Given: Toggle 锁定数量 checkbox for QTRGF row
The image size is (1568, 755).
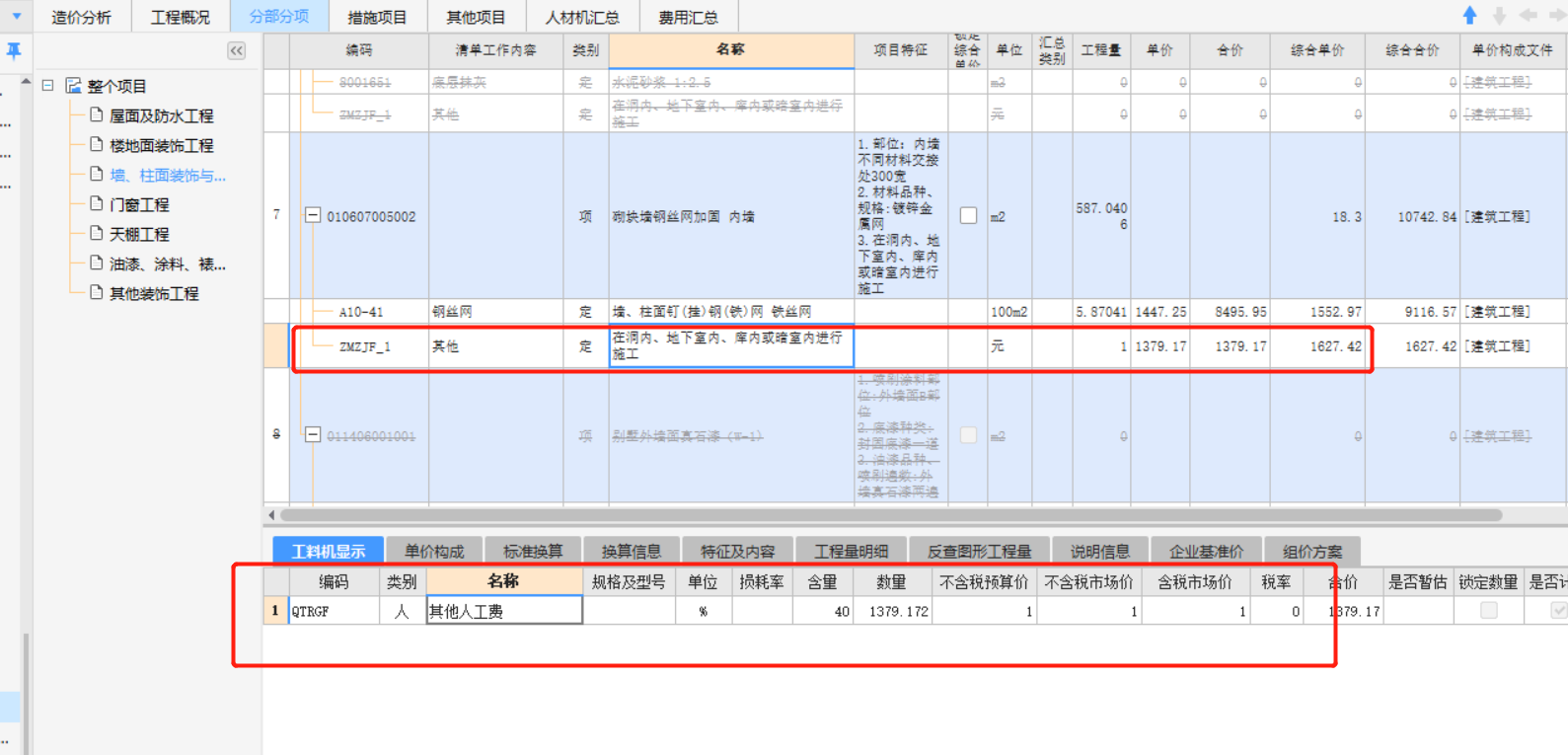Looking at the screenshot, I should coord(1489,611).
